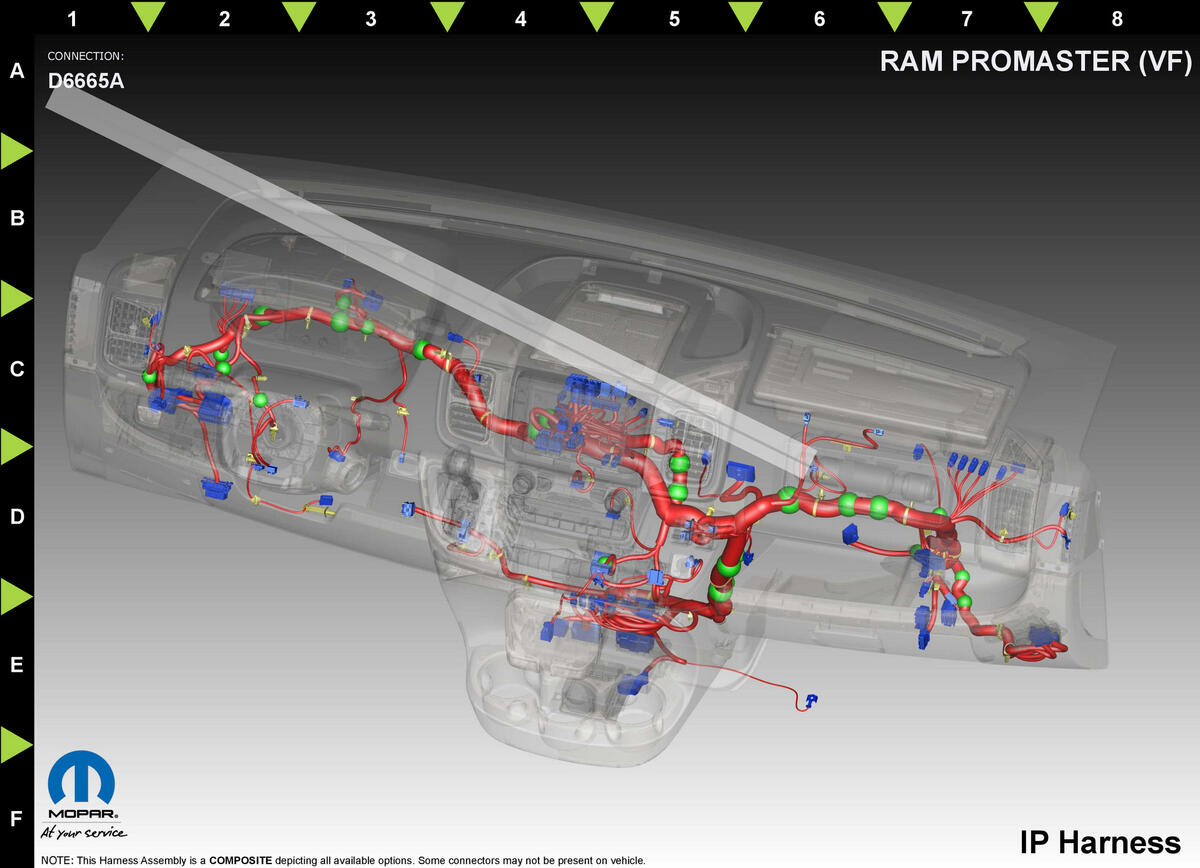
Task: Click the green triangle marker between columns 1 and 2
Action: (149, 16)
